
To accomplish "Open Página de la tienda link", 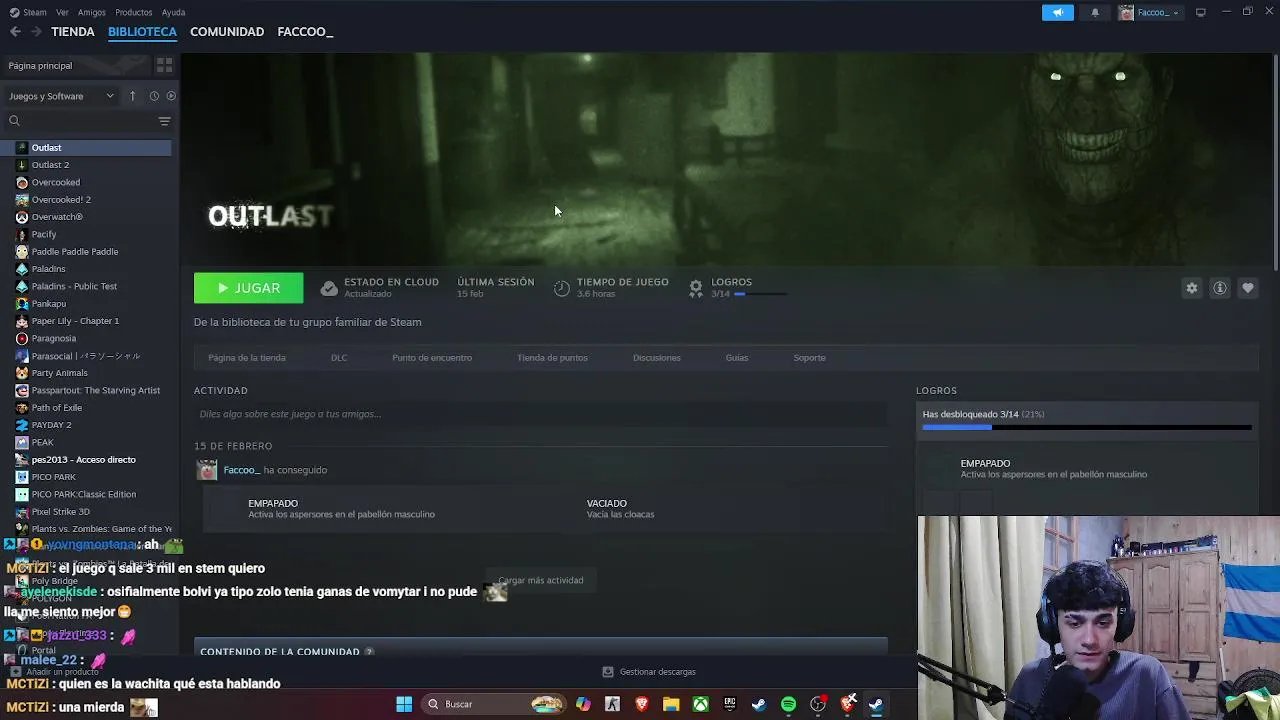I will (247, 358).
